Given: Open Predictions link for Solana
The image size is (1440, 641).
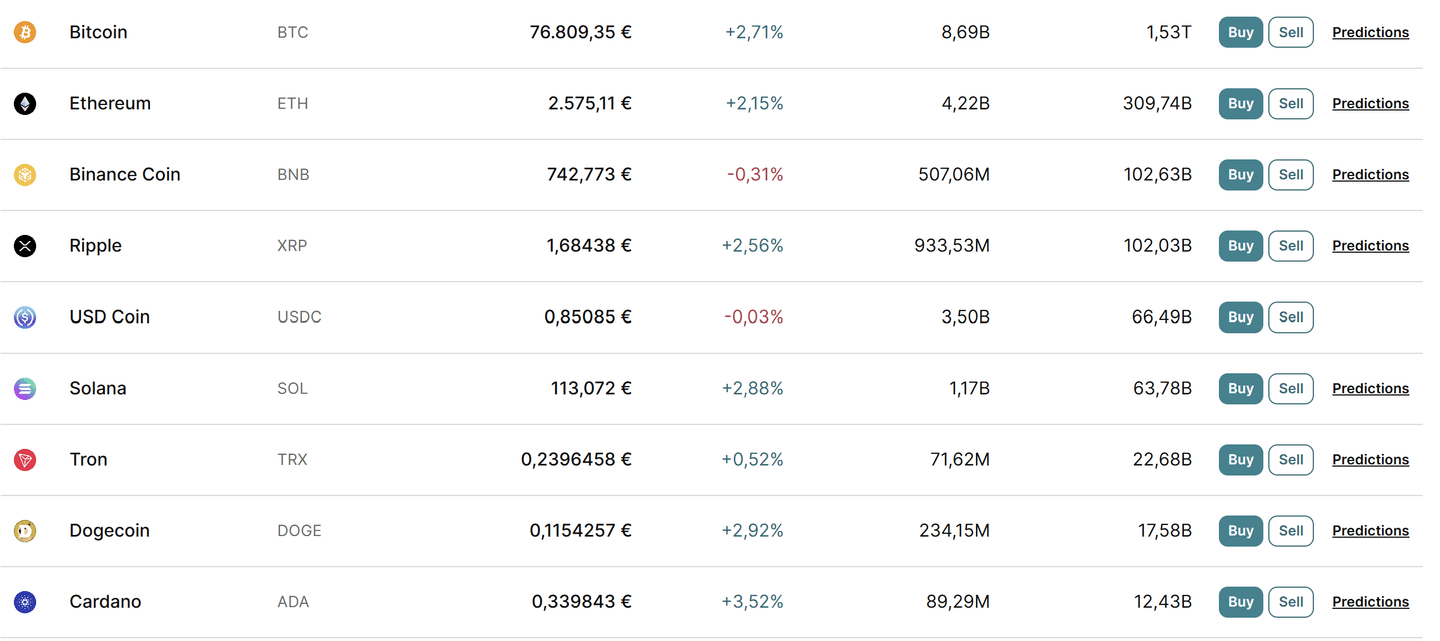Looking at the screenshot, I should point(1370,389).
